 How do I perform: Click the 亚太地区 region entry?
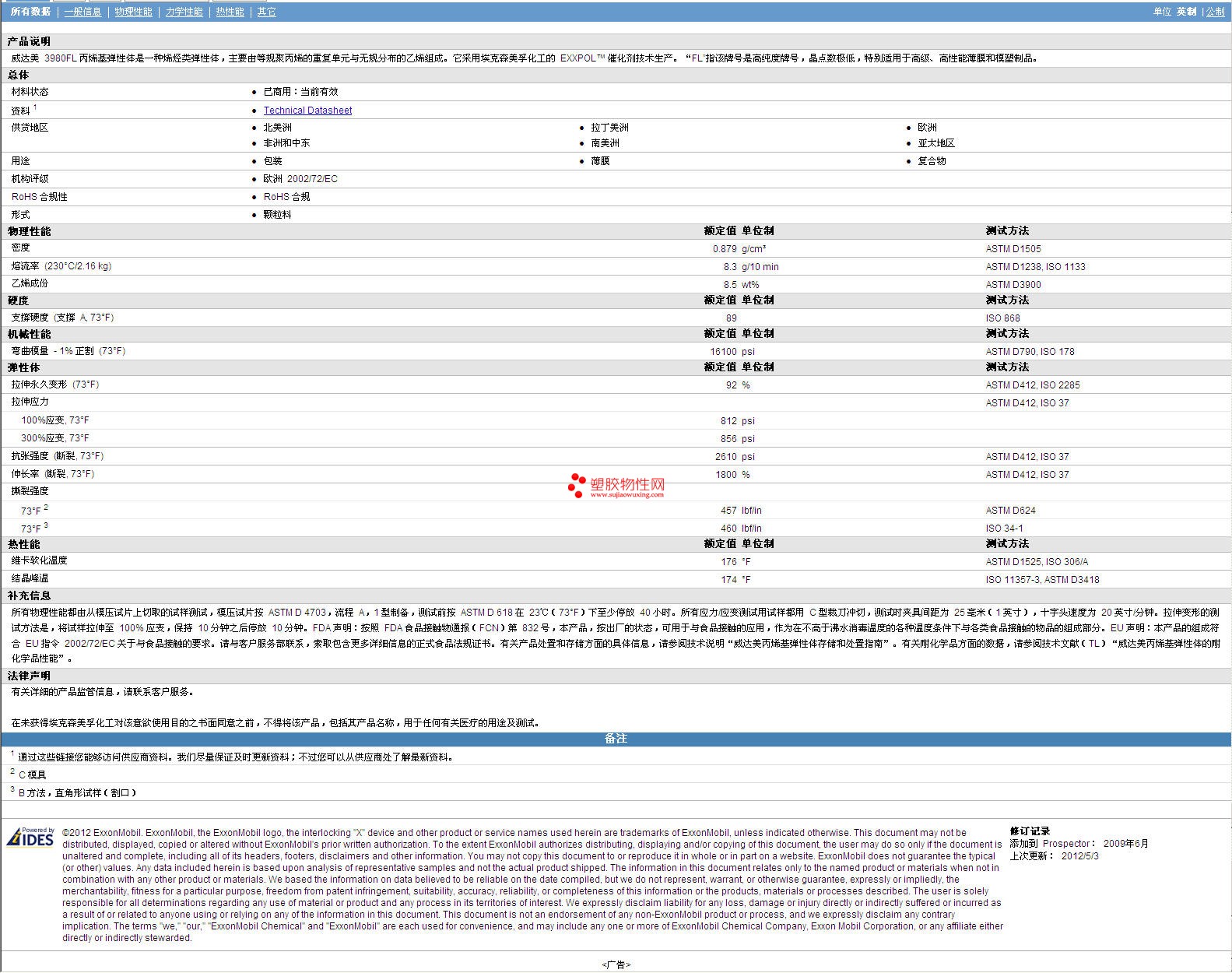coord(936,143)
